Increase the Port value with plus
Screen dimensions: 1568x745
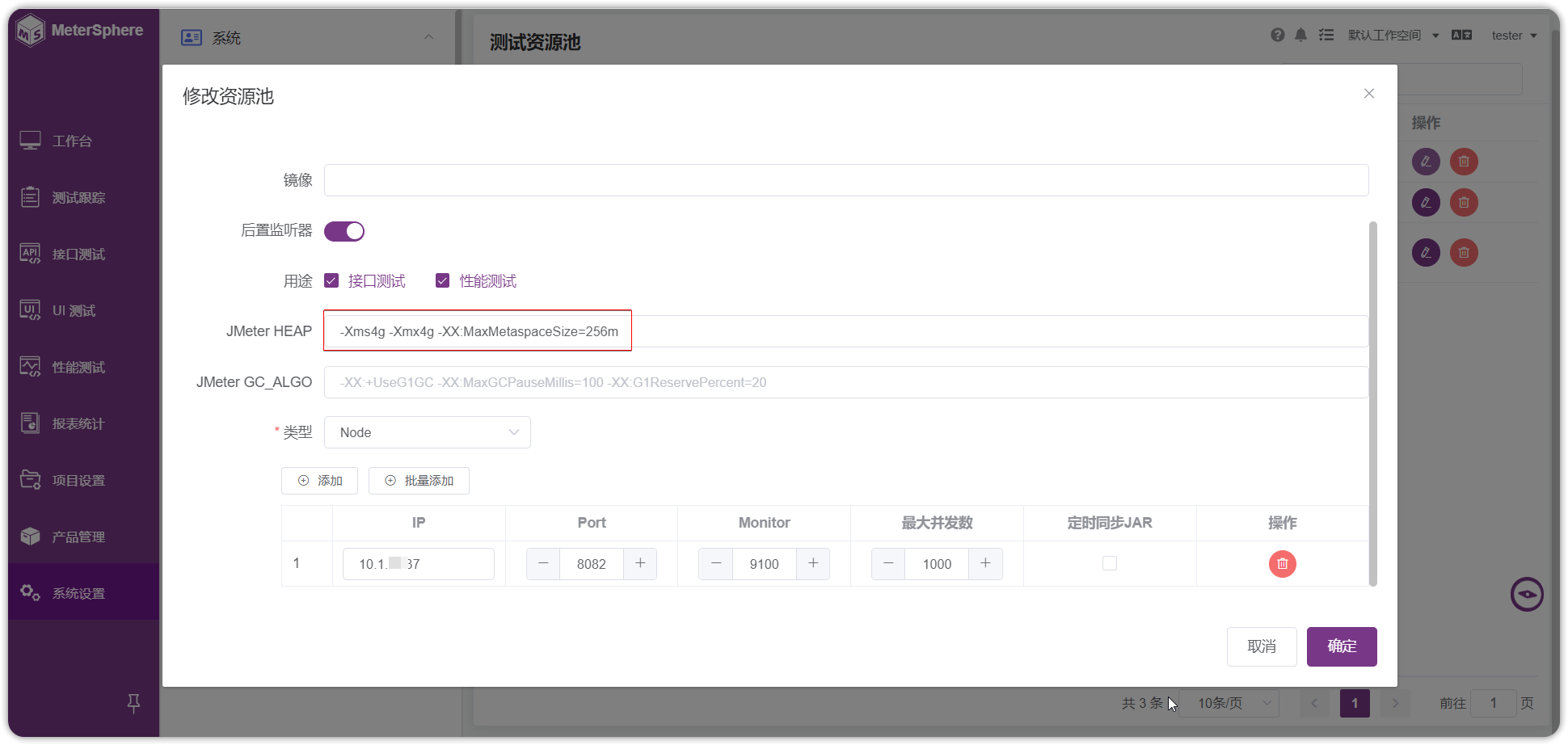640,563
